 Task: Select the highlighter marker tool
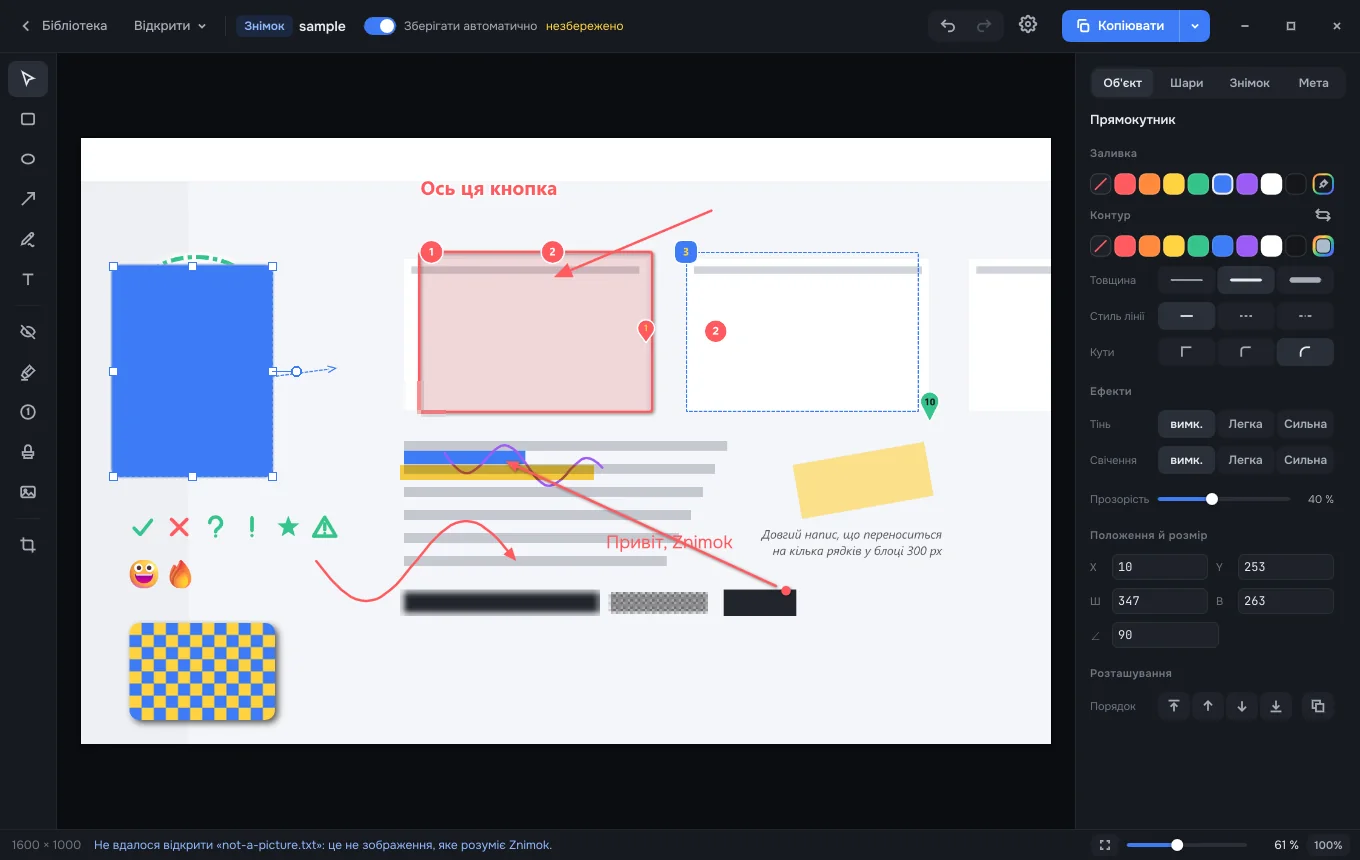coord(28,372)
